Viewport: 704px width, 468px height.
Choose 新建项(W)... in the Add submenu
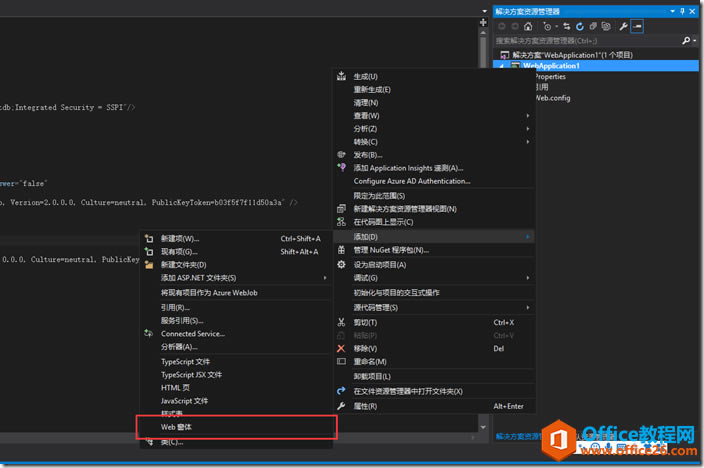click(x=180, y=239)
